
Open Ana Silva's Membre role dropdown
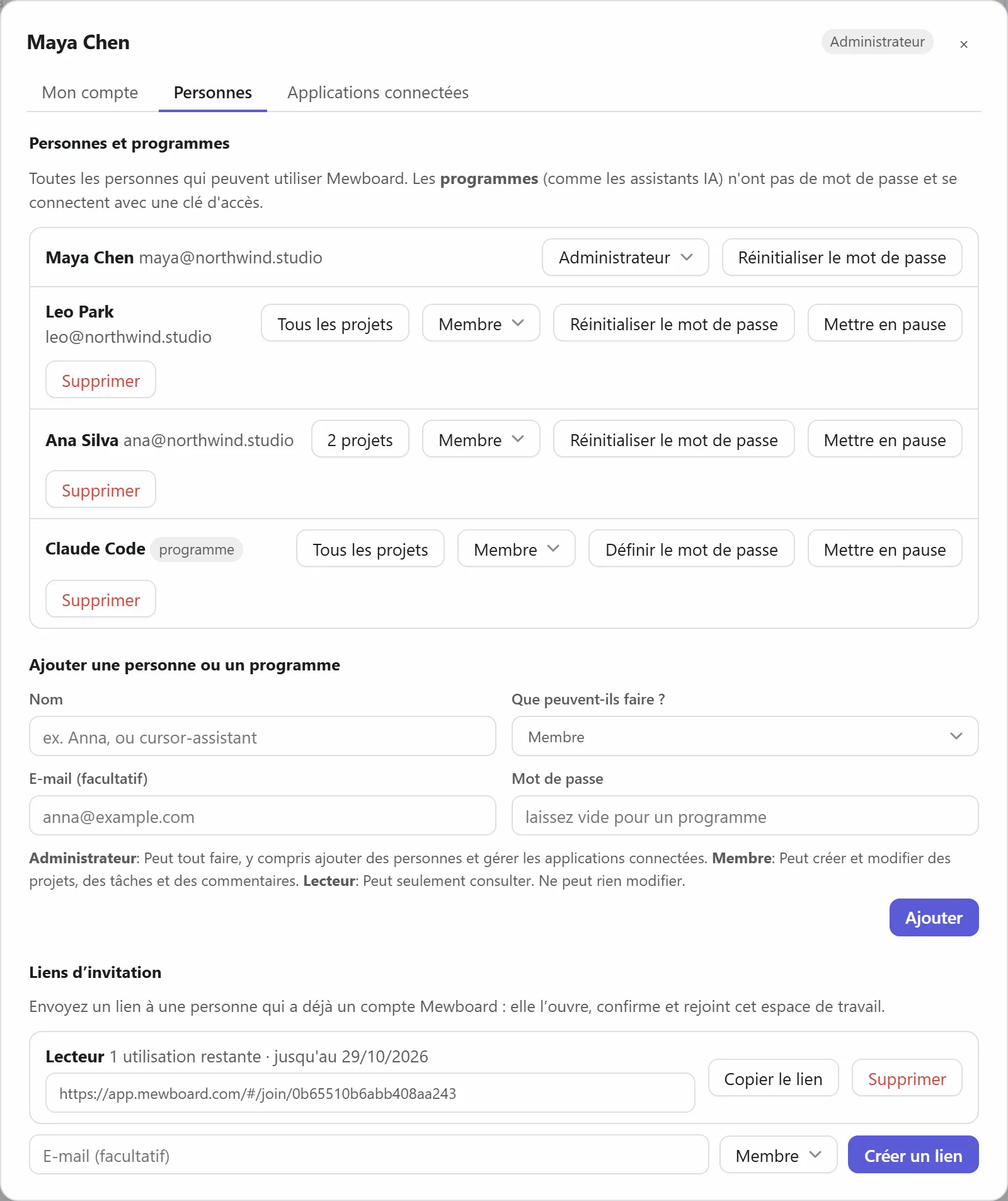pyautogui.click(x=481, y=440)
